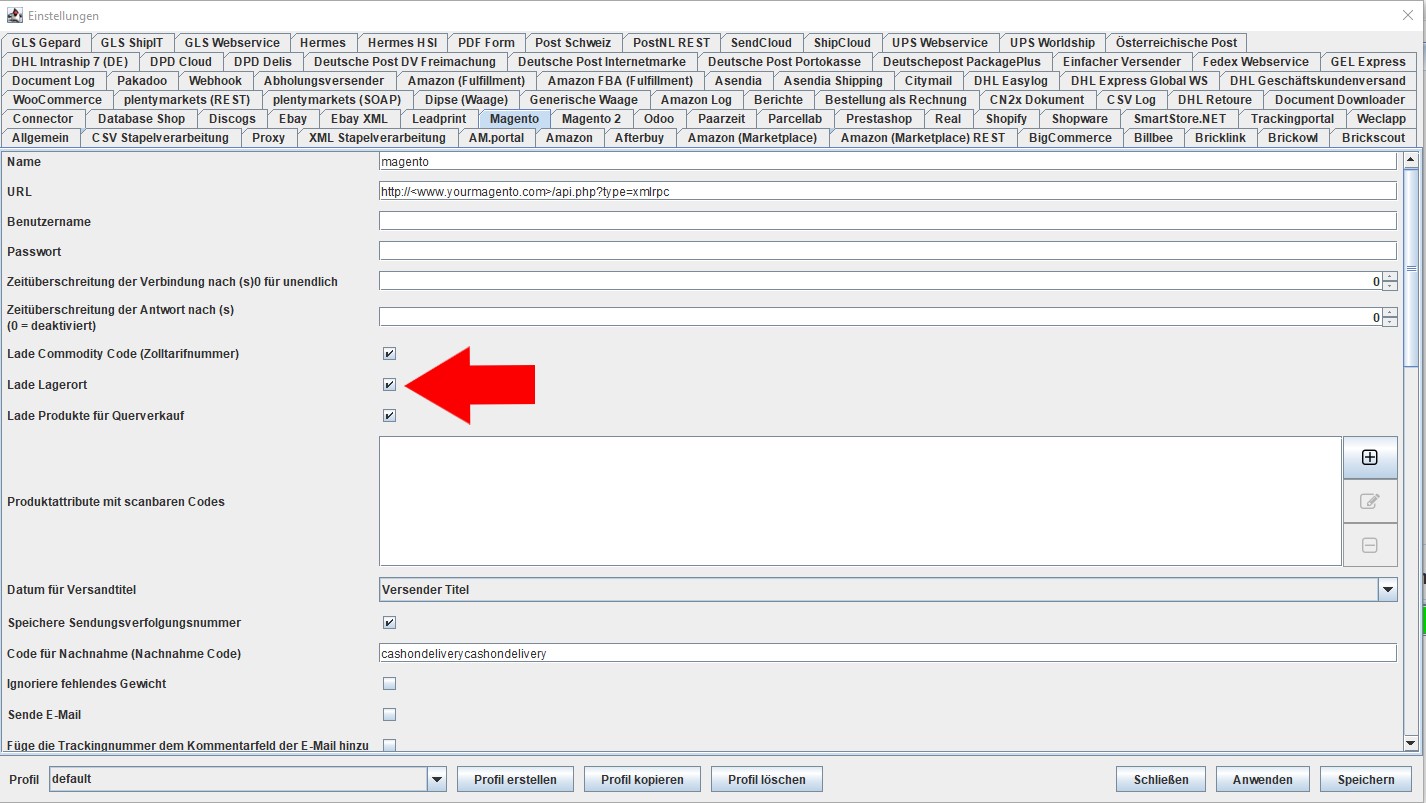The height and width of the screenshot is (803, 1426).
Task: Switch to the Webhook tab
Action: (215, 81)
